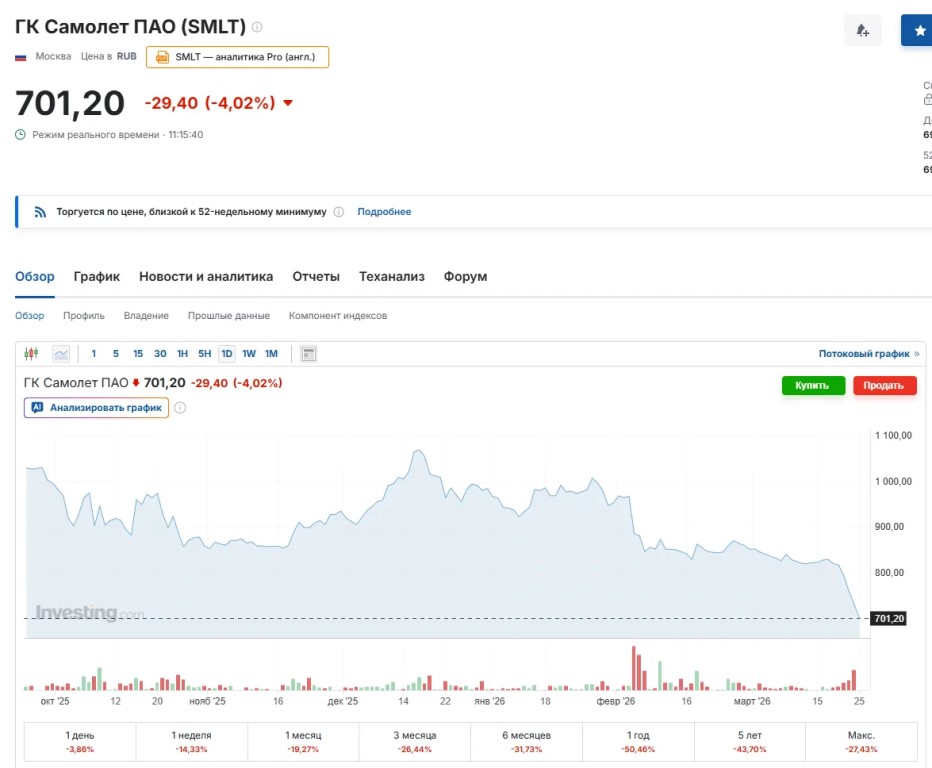Click info icon next to company title

257,27
